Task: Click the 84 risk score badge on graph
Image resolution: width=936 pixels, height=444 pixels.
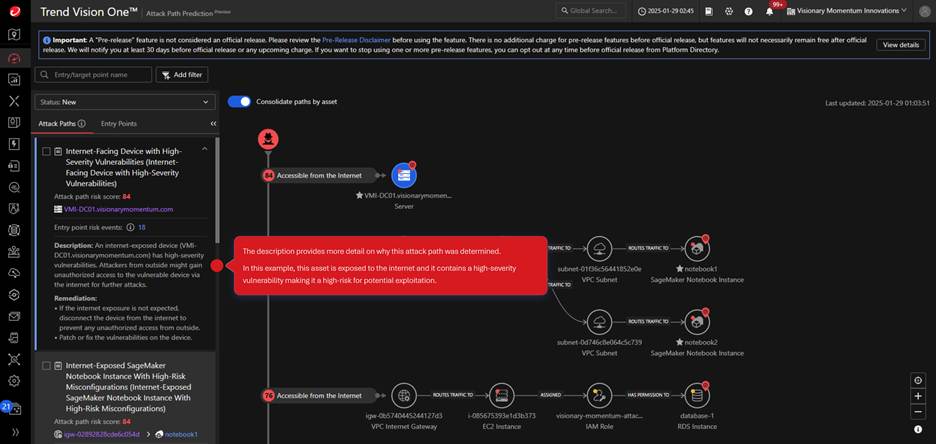Action: coord(269,175)
